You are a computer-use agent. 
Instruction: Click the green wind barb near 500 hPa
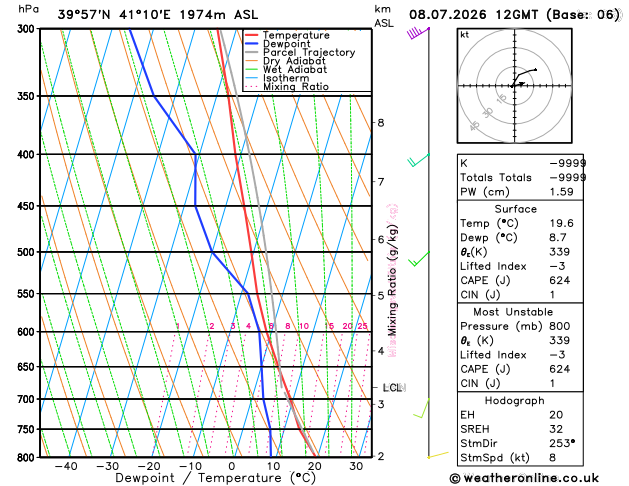point(419,259)
